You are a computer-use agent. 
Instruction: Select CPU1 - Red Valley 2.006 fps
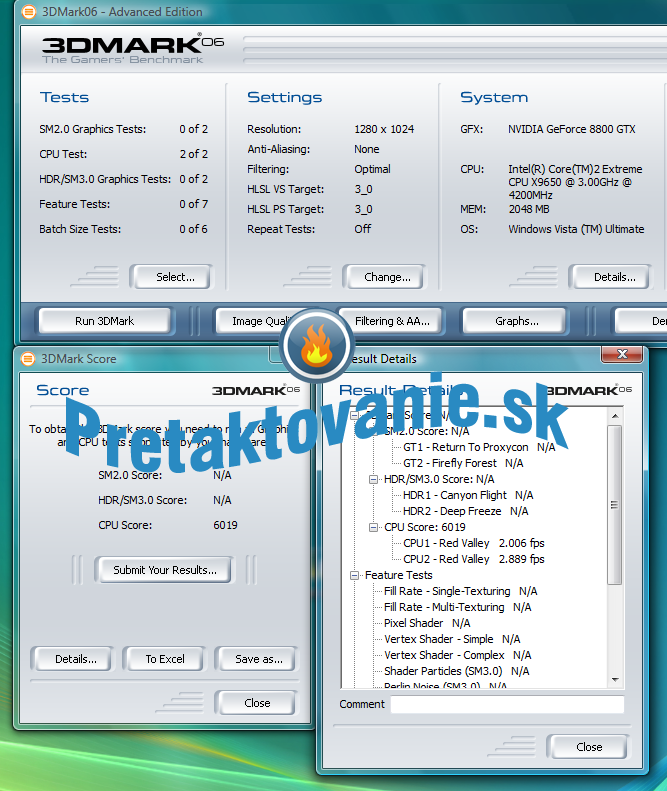pos(473,543)
